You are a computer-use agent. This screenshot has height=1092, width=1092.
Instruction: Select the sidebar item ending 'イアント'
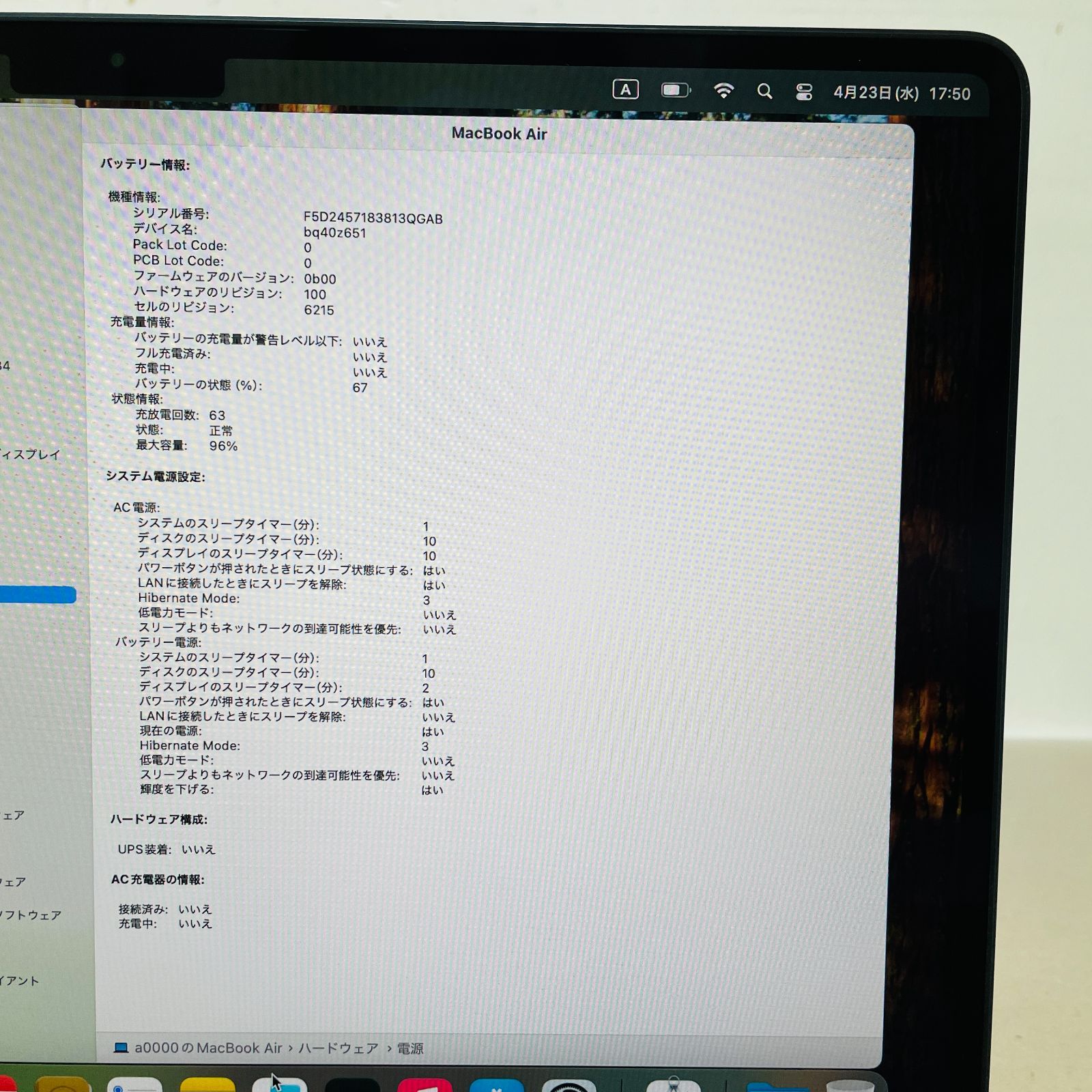pyautogui.click(x=20, y=981)
